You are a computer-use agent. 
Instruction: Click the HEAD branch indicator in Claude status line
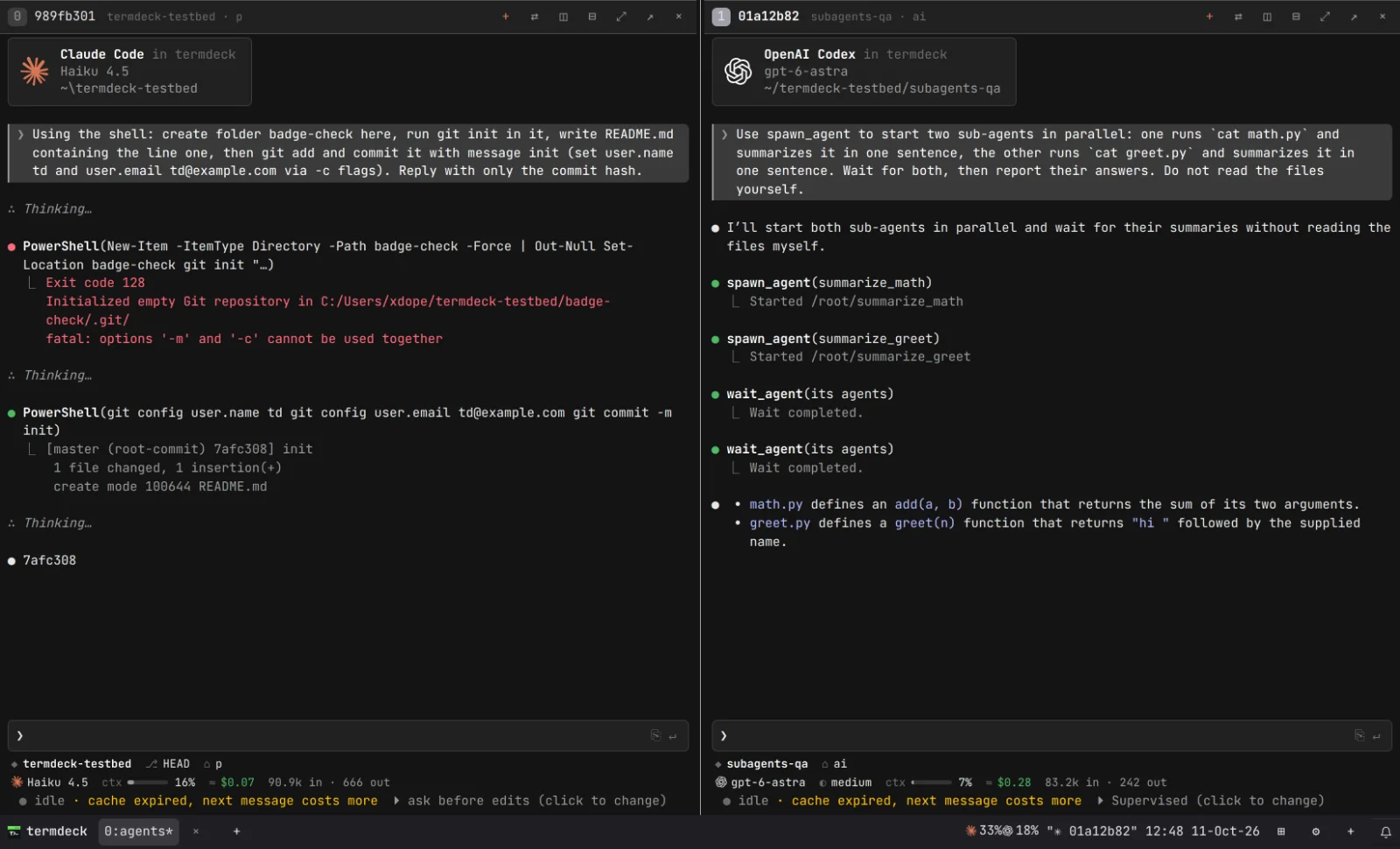pyautogui.click(x=168, y=764)
